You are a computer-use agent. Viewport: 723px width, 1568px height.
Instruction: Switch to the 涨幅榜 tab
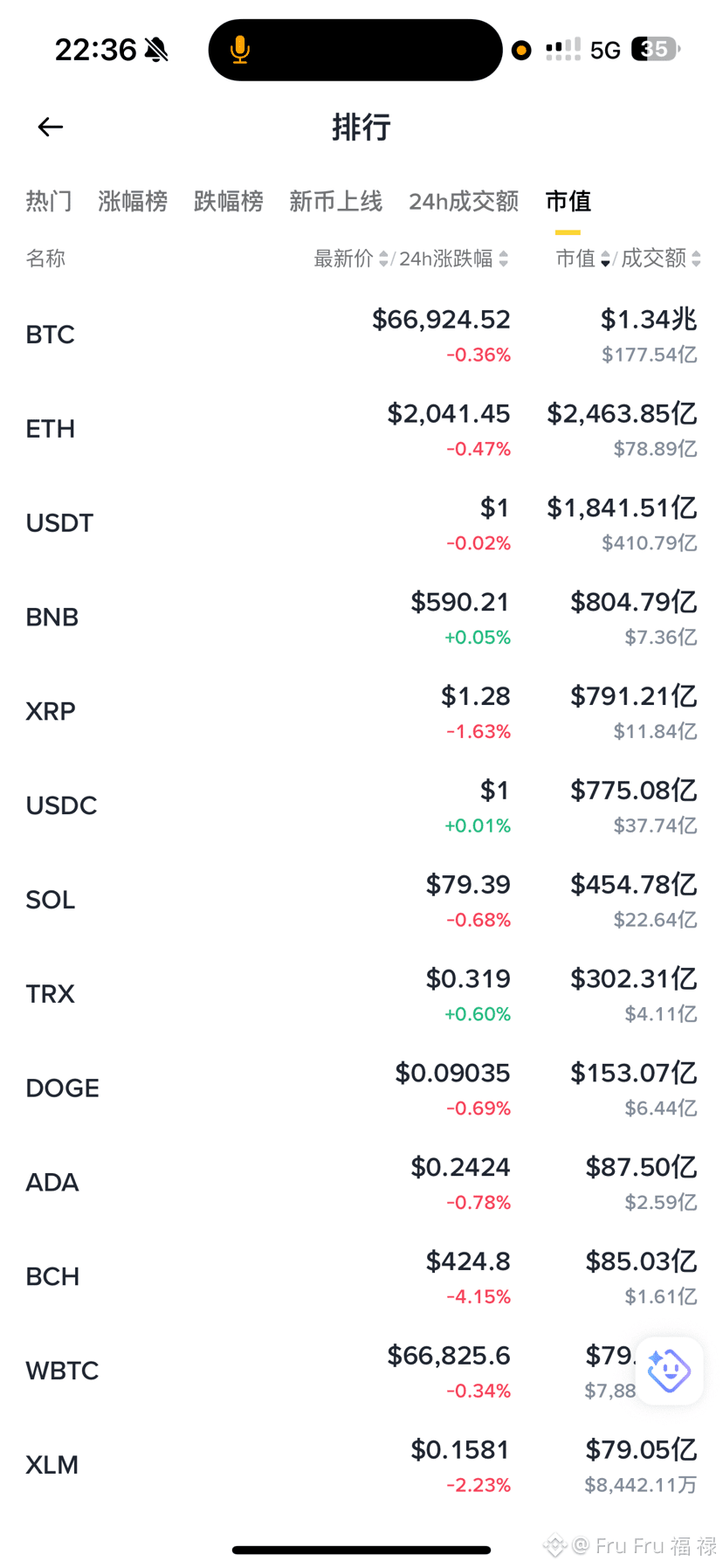133,202
